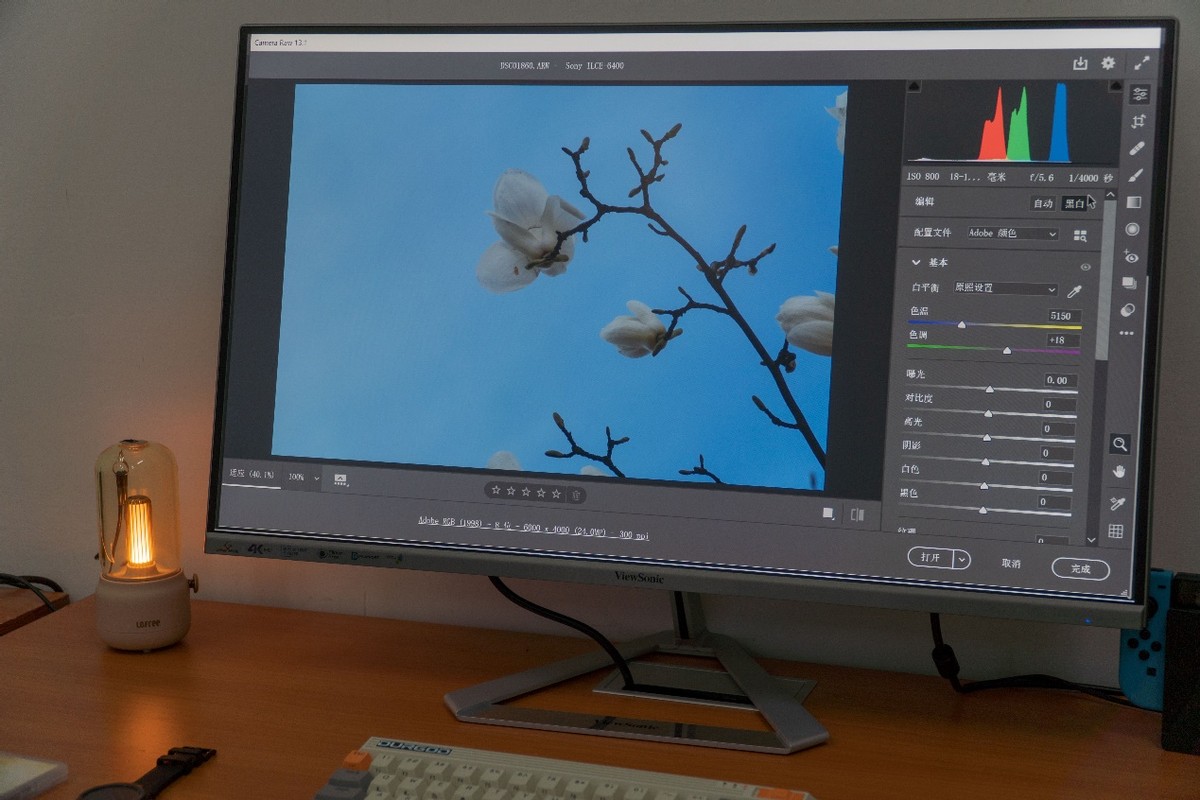Click the panel scroll down arrow
1200x800 pixels.
click(x=1090, y=540)
